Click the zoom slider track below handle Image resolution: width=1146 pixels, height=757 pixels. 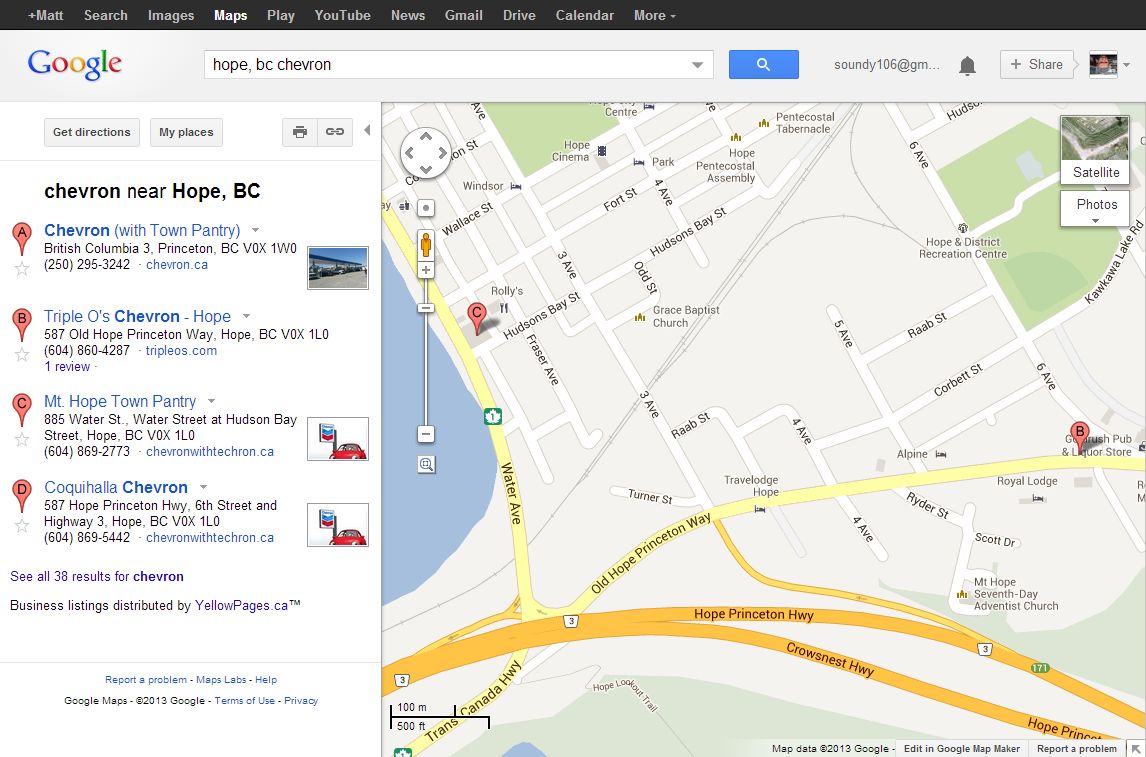(x=426, y=369)
